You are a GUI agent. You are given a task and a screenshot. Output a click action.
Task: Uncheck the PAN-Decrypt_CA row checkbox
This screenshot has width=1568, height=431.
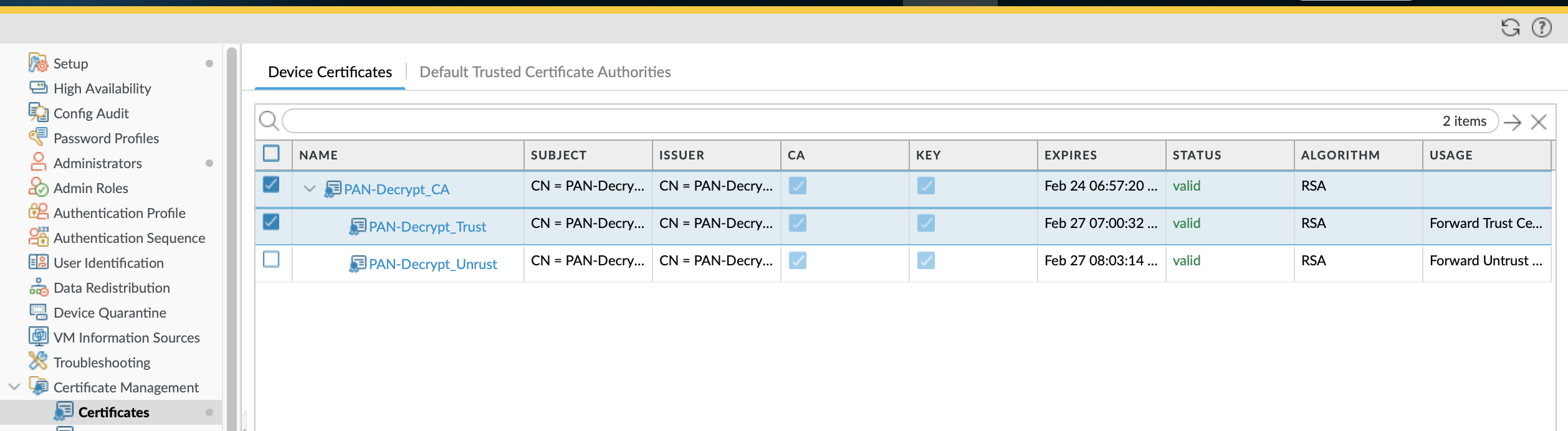271,184
